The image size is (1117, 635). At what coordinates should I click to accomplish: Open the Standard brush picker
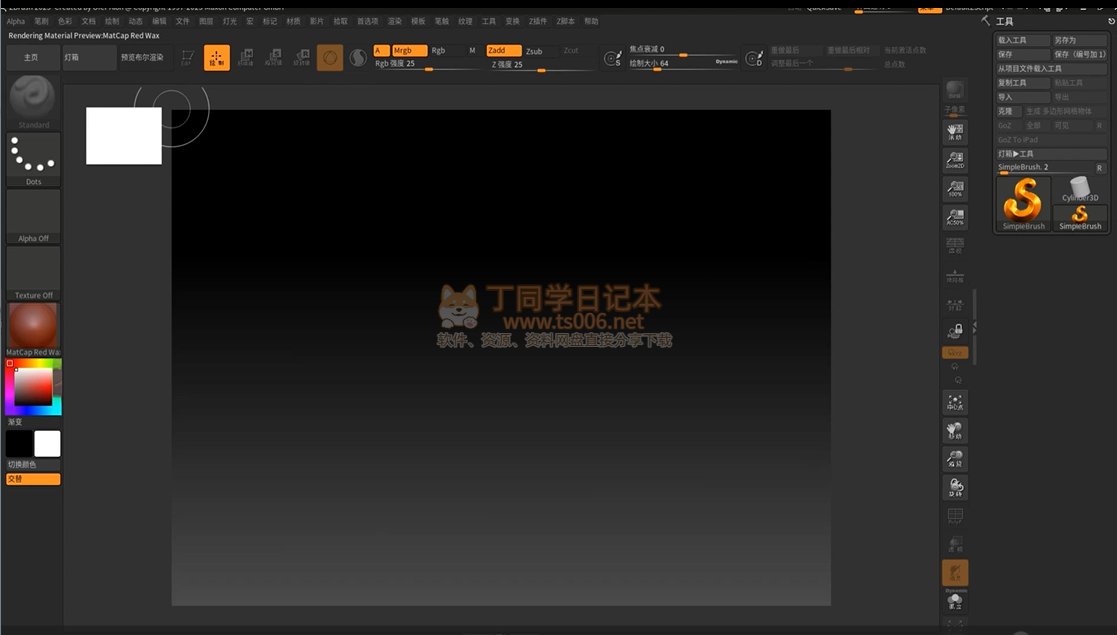33,100
